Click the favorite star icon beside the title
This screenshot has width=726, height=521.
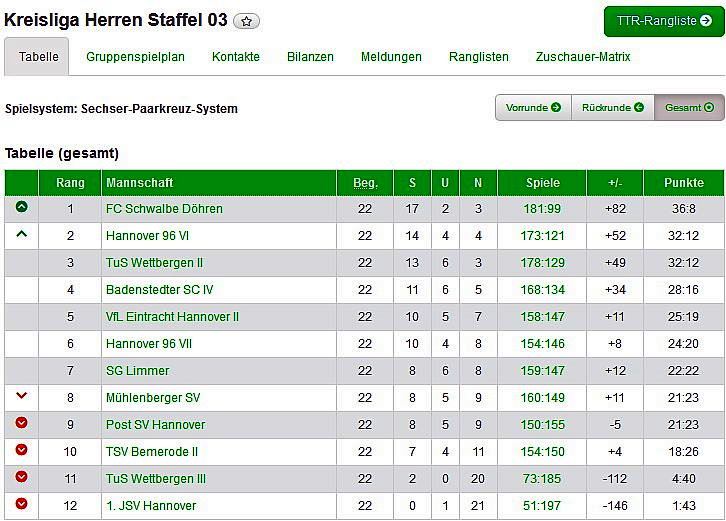[246, 21]
